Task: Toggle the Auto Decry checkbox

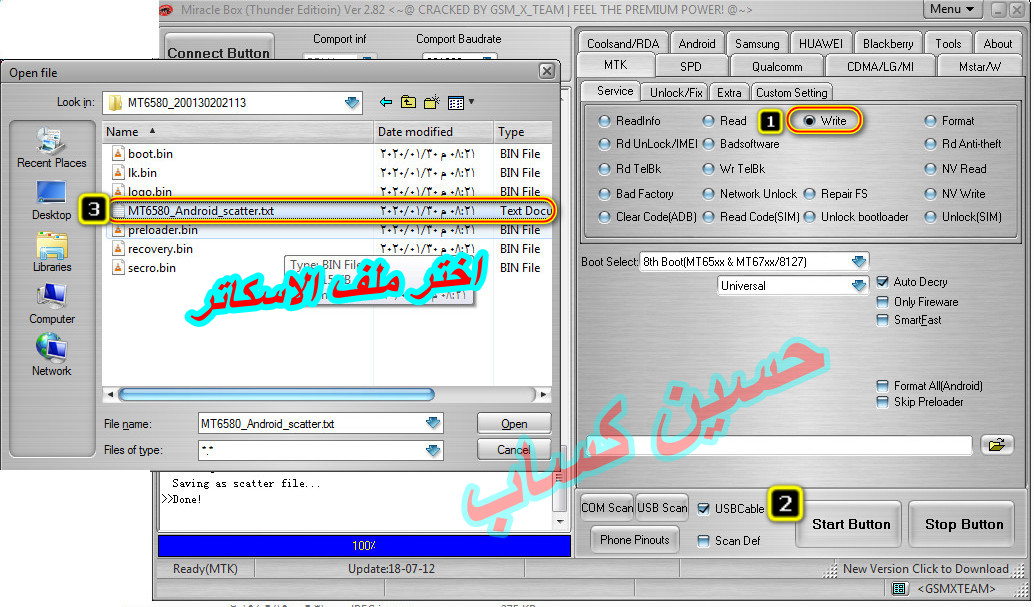Action: pos(882,282)
